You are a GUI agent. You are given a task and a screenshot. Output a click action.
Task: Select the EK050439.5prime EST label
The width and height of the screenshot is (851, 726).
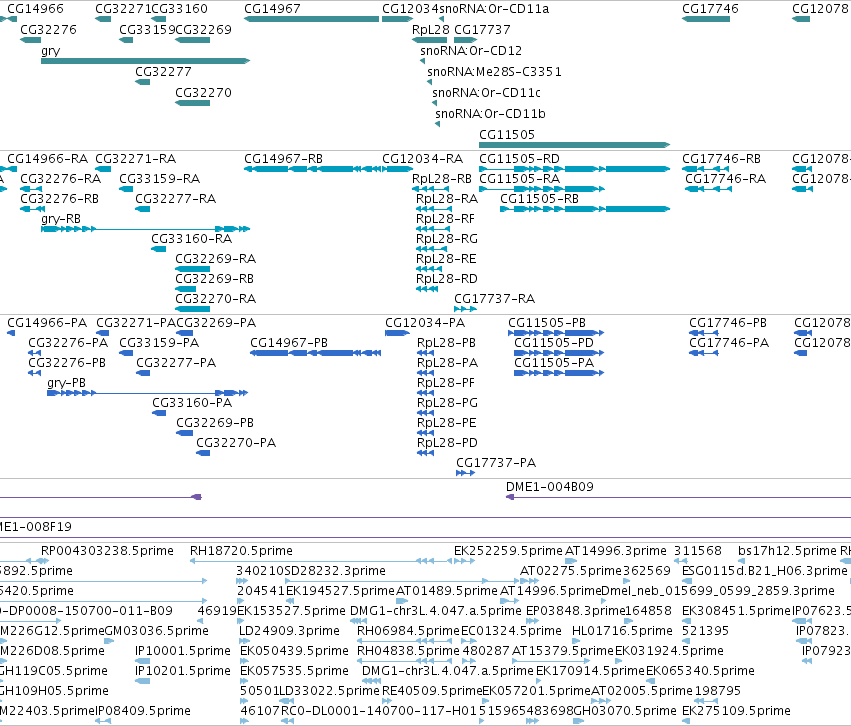click(x=295, y=651)
